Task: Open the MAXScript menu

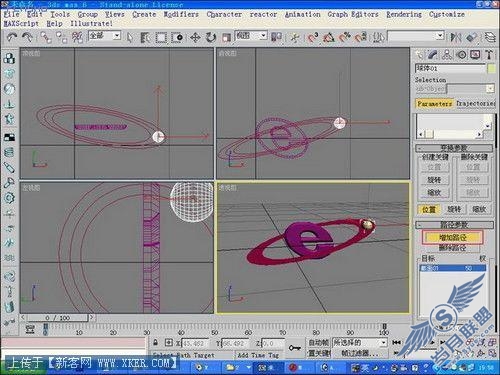Action: click(21, 24)
